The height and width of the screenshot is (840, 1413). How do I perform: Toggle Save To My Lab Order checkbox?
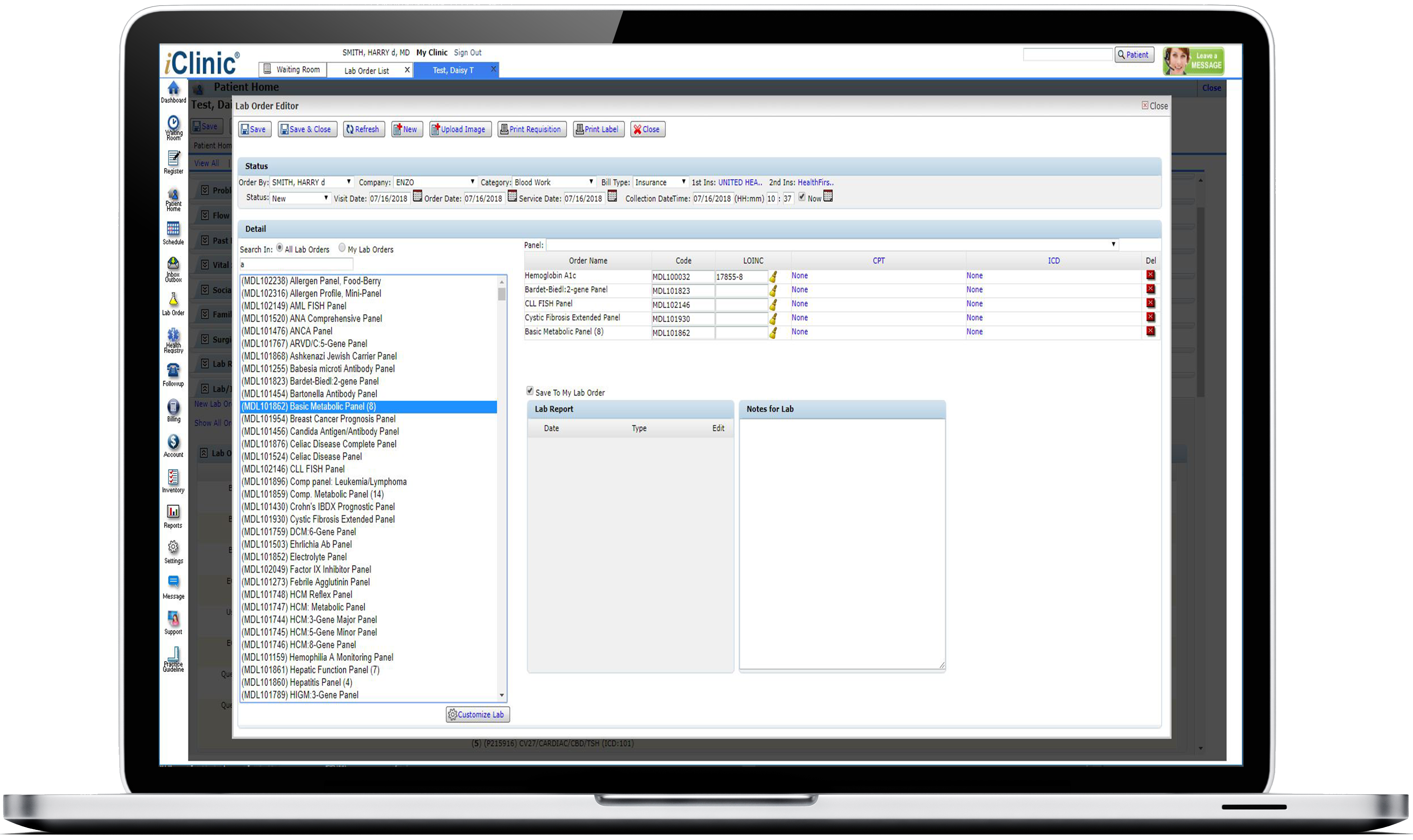(x=530, y=391)
